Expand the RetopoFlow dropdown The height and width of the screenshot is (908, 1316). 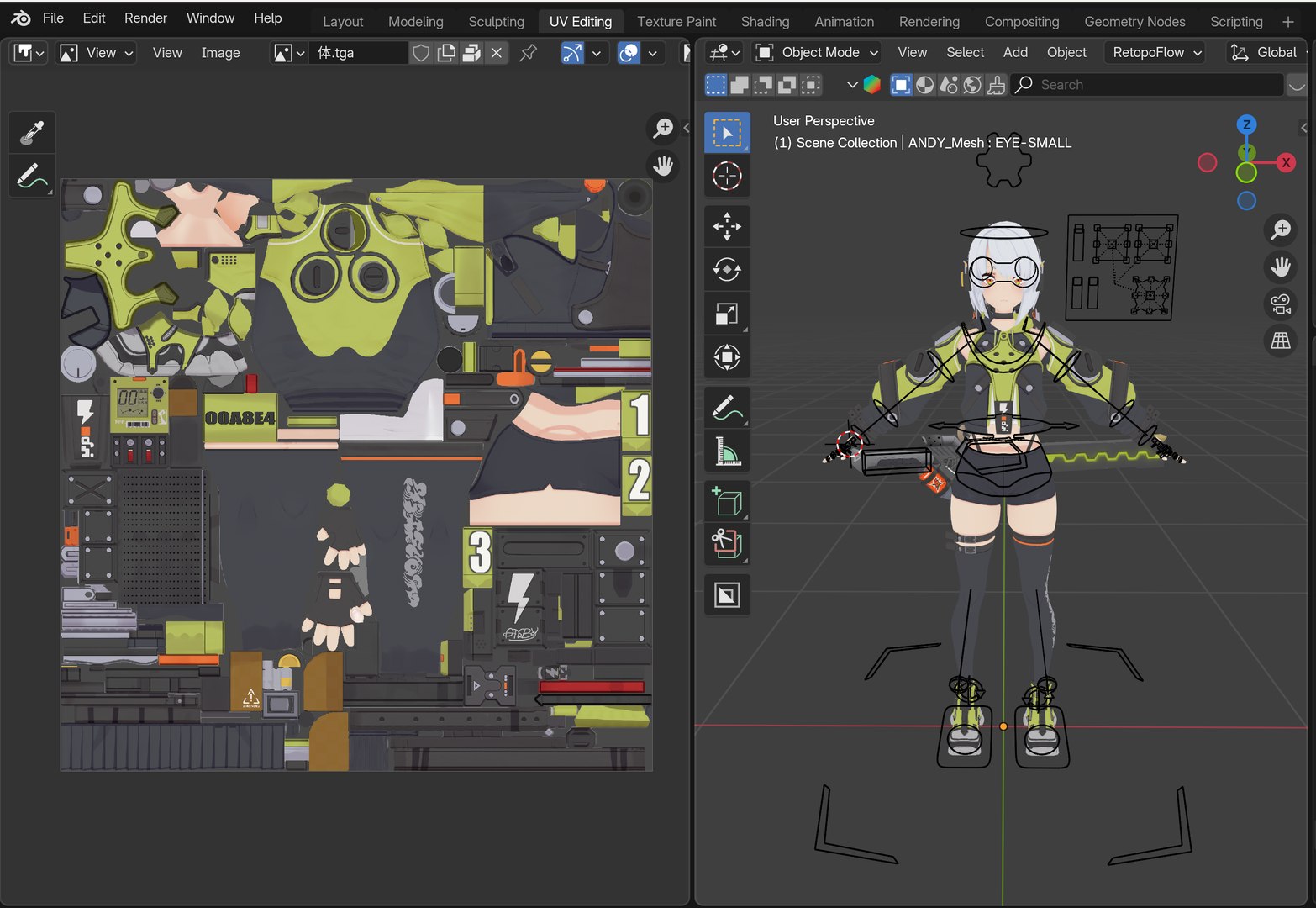[1157, 52]
